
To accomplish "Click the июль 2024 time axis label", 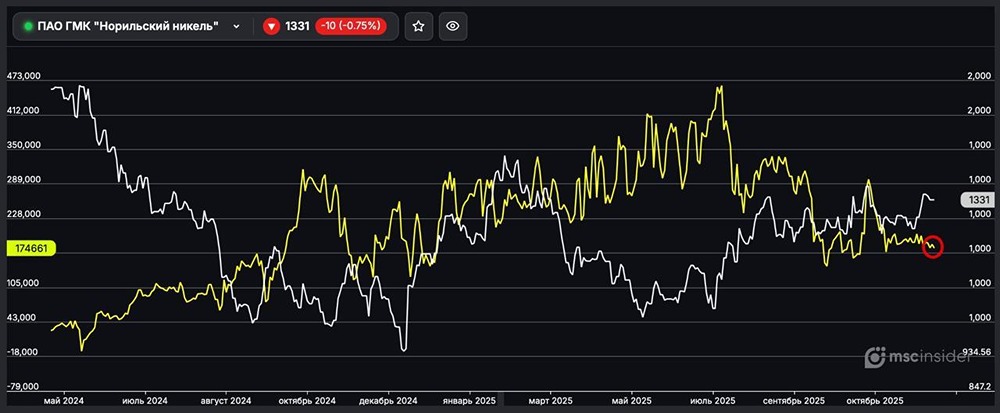I will pos(145,401).
